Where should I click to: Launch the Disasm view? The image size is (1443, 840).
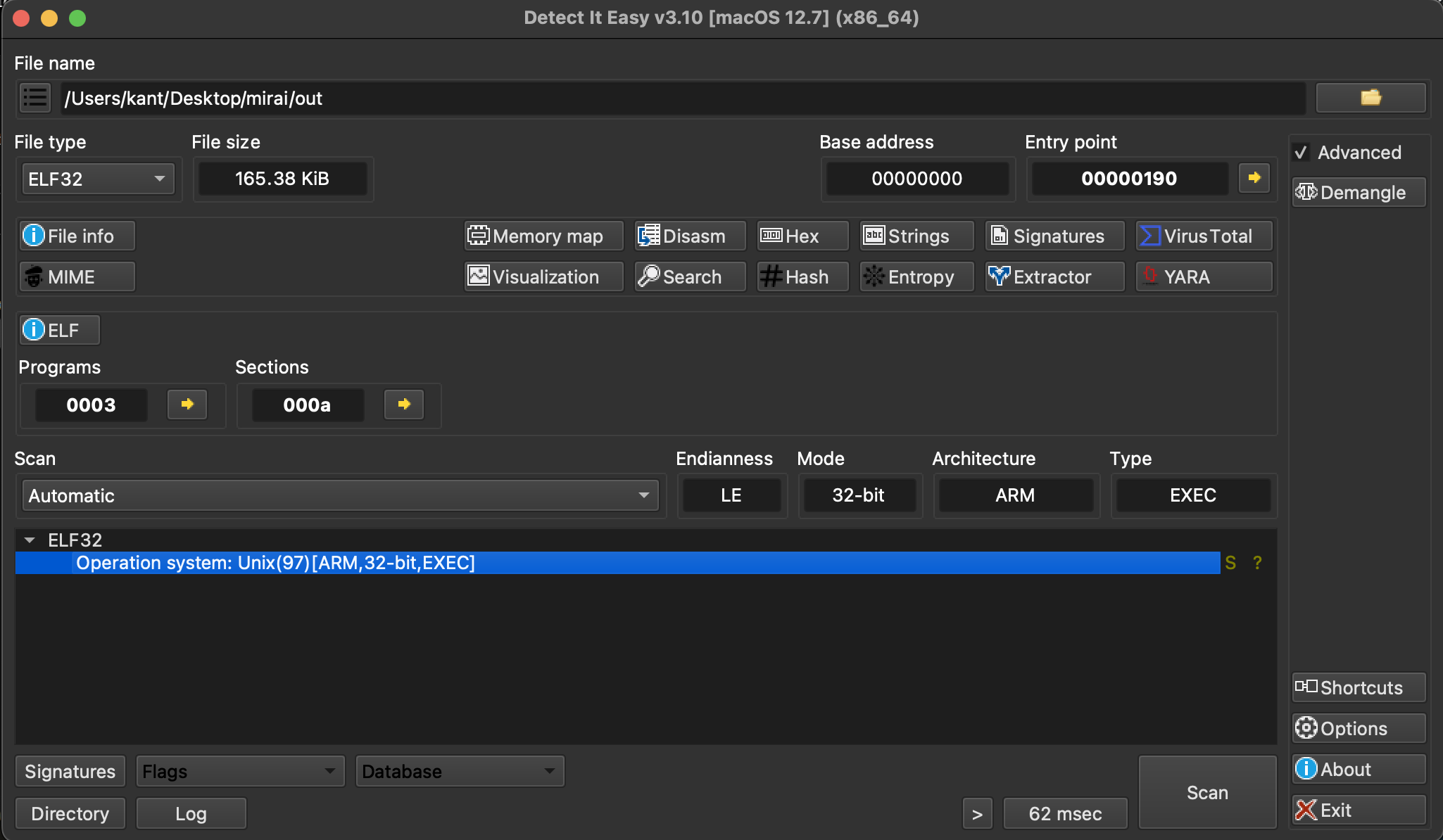[690, 236]
